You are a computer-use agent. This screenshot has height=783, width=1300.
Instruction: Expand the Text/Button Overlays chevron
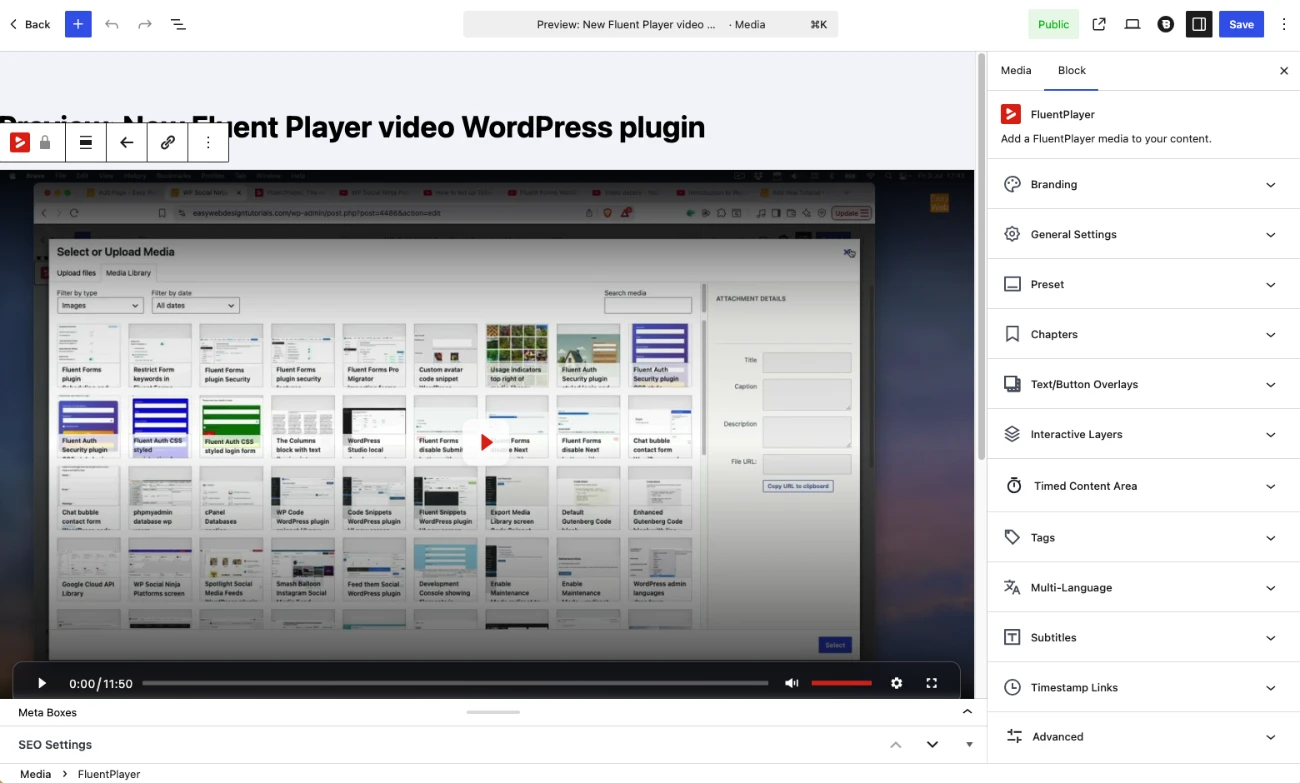[x=1271, y=385]
